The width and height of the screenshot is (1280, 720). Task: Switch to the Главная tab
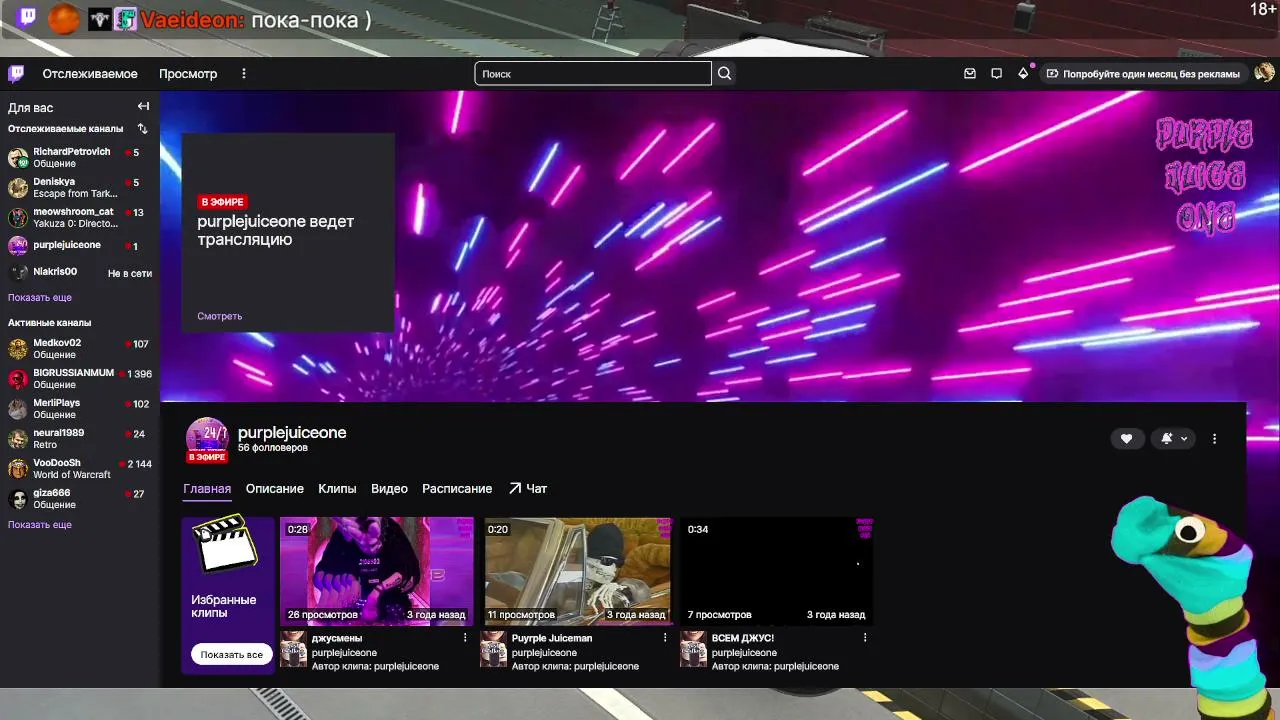207,489
